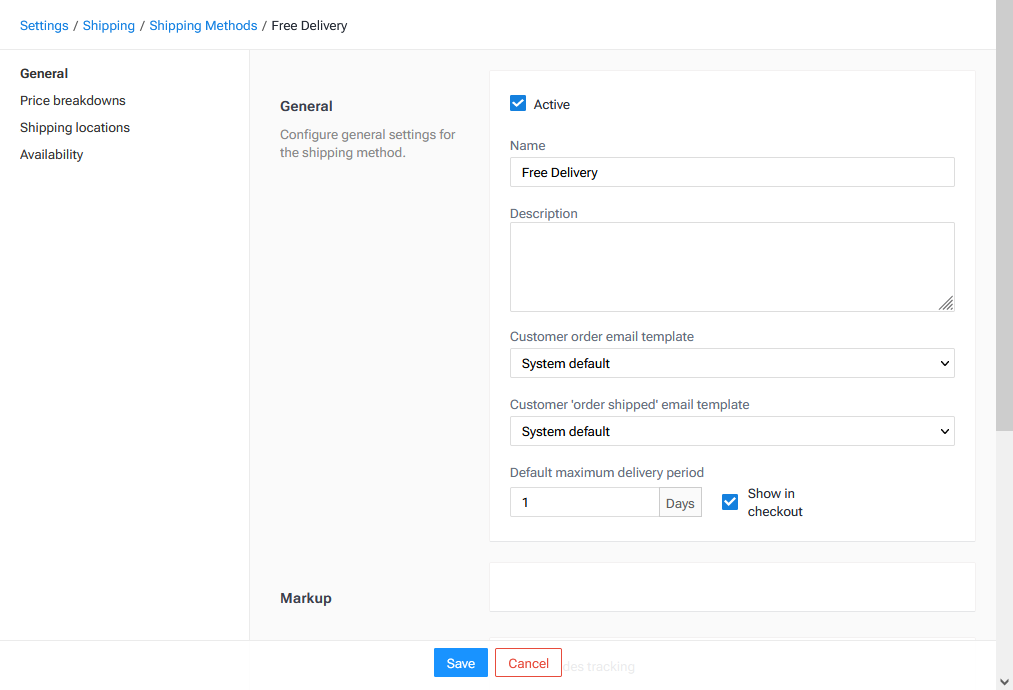Switch to the Price breakdowns tab
Viewport: 1013px width, 690px height.
(x=72, y=100)
